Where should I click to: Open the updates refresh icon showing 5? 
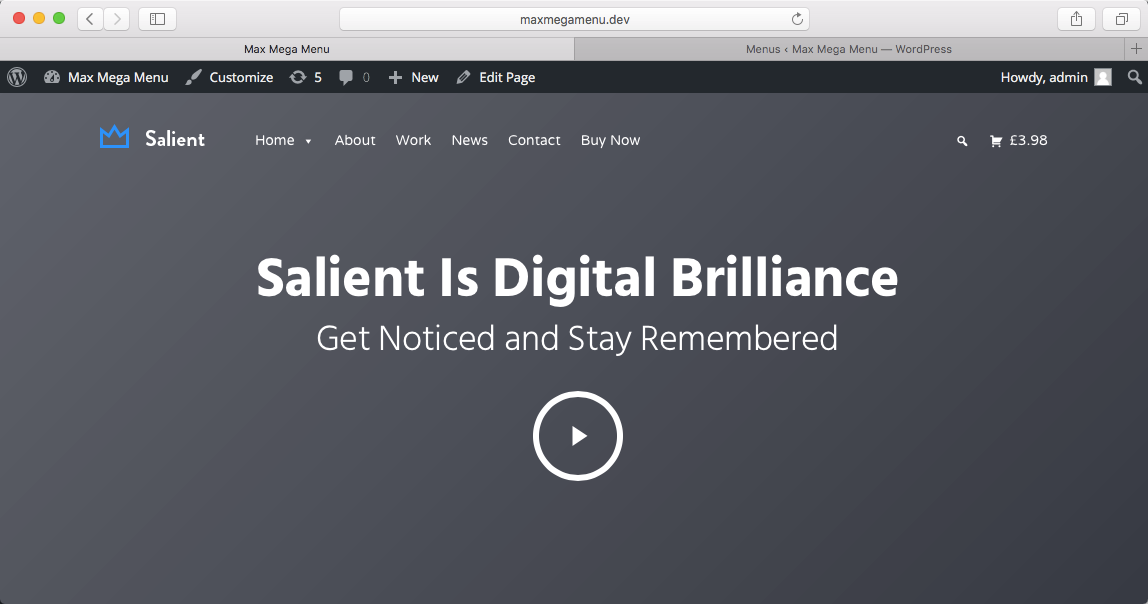[297, 77]
